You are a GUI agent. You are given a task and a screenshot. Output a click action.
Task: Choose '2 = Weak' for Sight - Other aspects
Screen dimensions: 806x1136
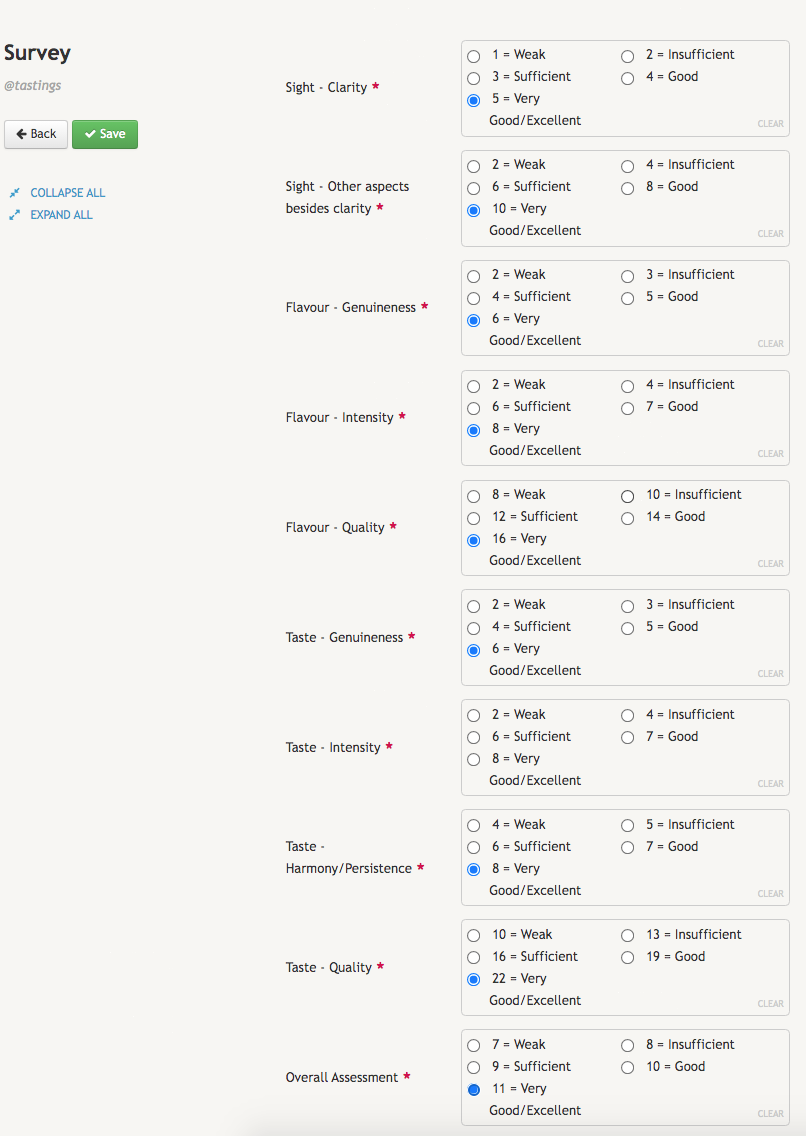pos(474,165)
